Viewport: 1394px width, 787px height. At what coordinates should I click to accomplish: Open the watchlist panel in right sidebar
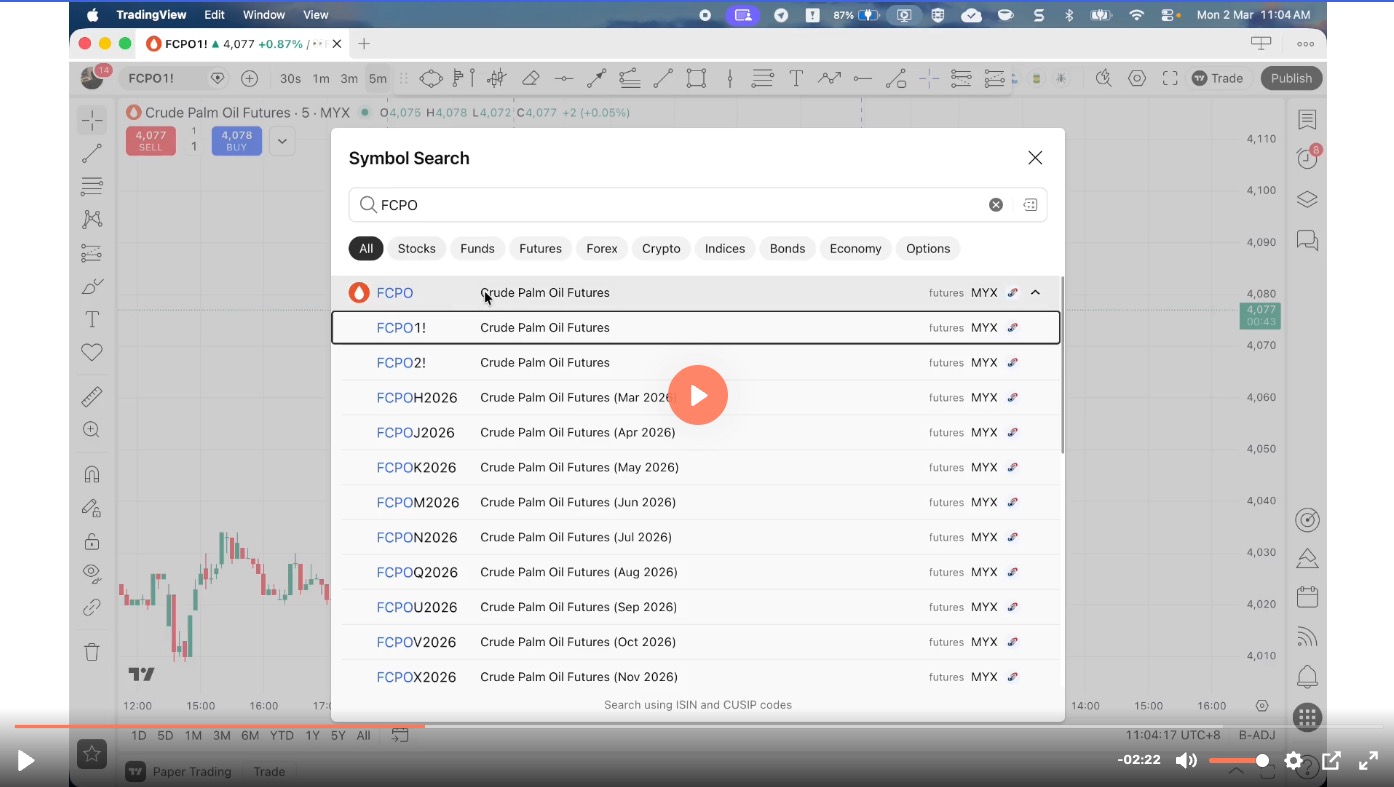point(1307,120)
